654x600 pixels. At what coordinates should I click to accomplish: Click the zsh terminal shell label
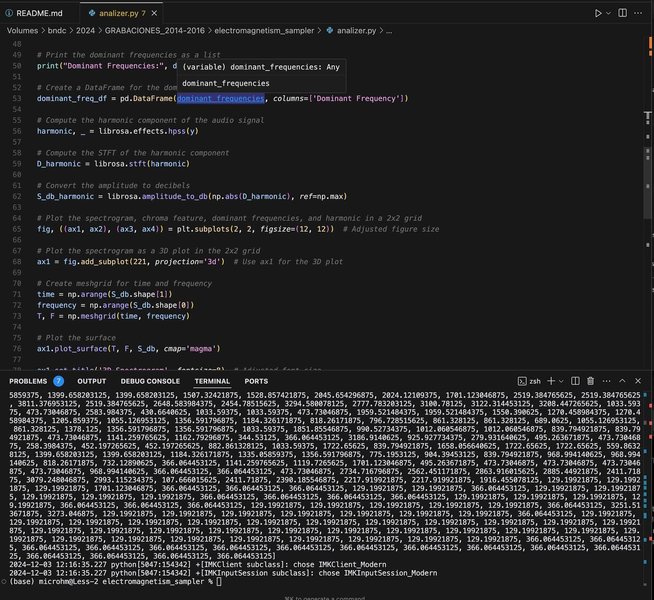click(x=534, y=382)
